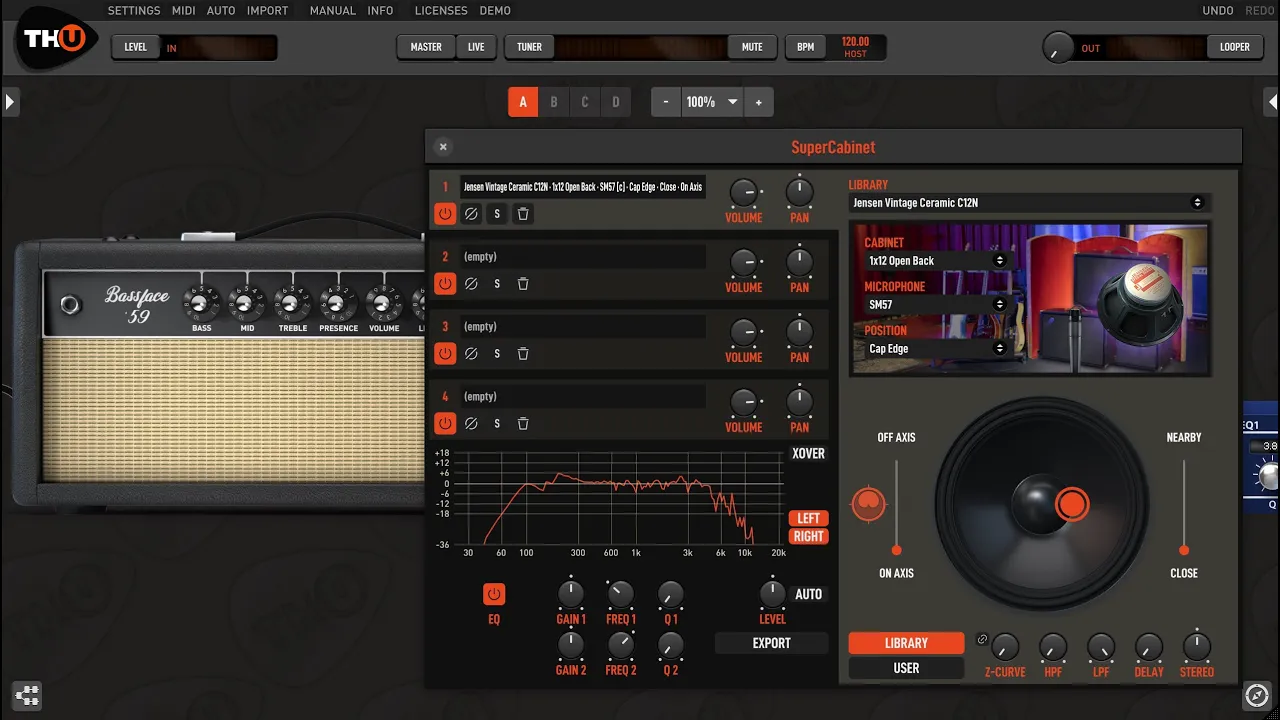Click slot 1 Pan knob
This screenshot has width=1280, height=720.
click(799, 193)
